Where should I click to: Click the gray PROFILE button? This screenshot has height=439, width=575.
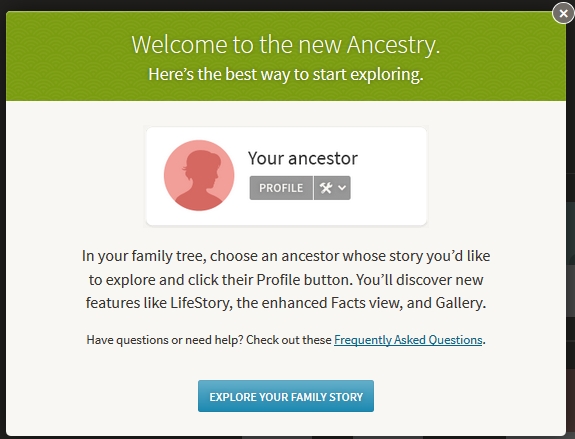tap(281, 188)
